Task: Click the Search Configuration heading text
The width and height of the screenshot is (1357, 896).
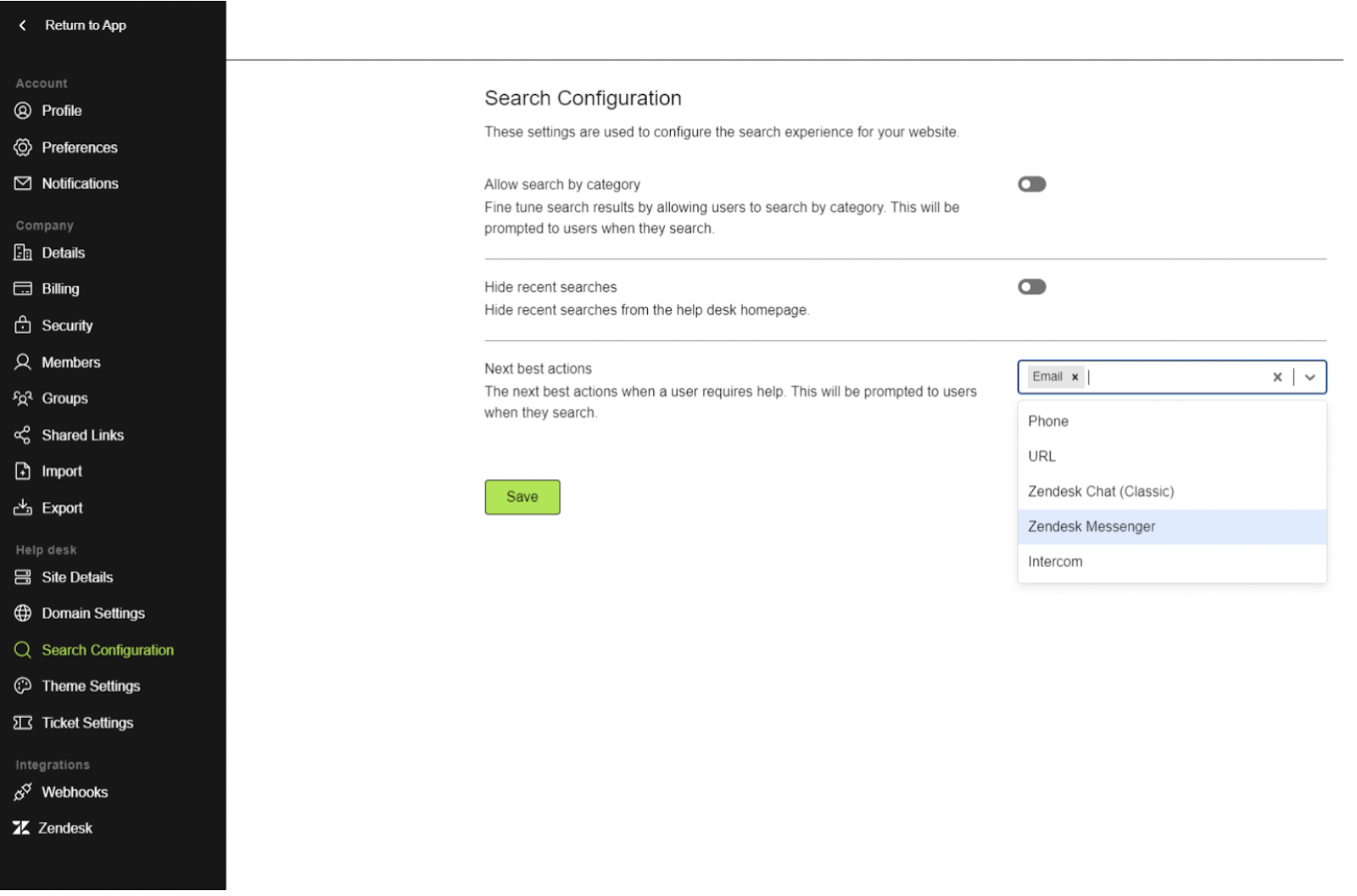Action: [584, 98]
